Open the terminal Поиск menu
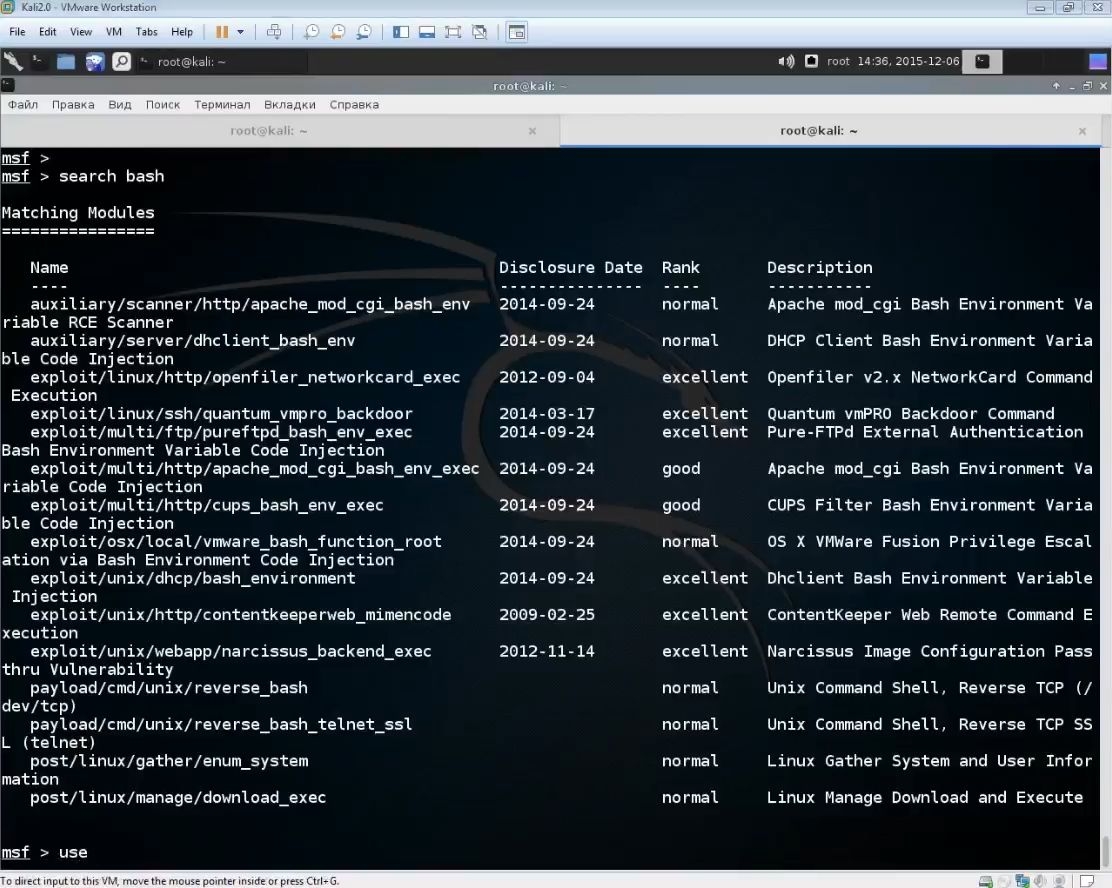The width and height of the screenshot is (1112, 888). pos(163,104)
